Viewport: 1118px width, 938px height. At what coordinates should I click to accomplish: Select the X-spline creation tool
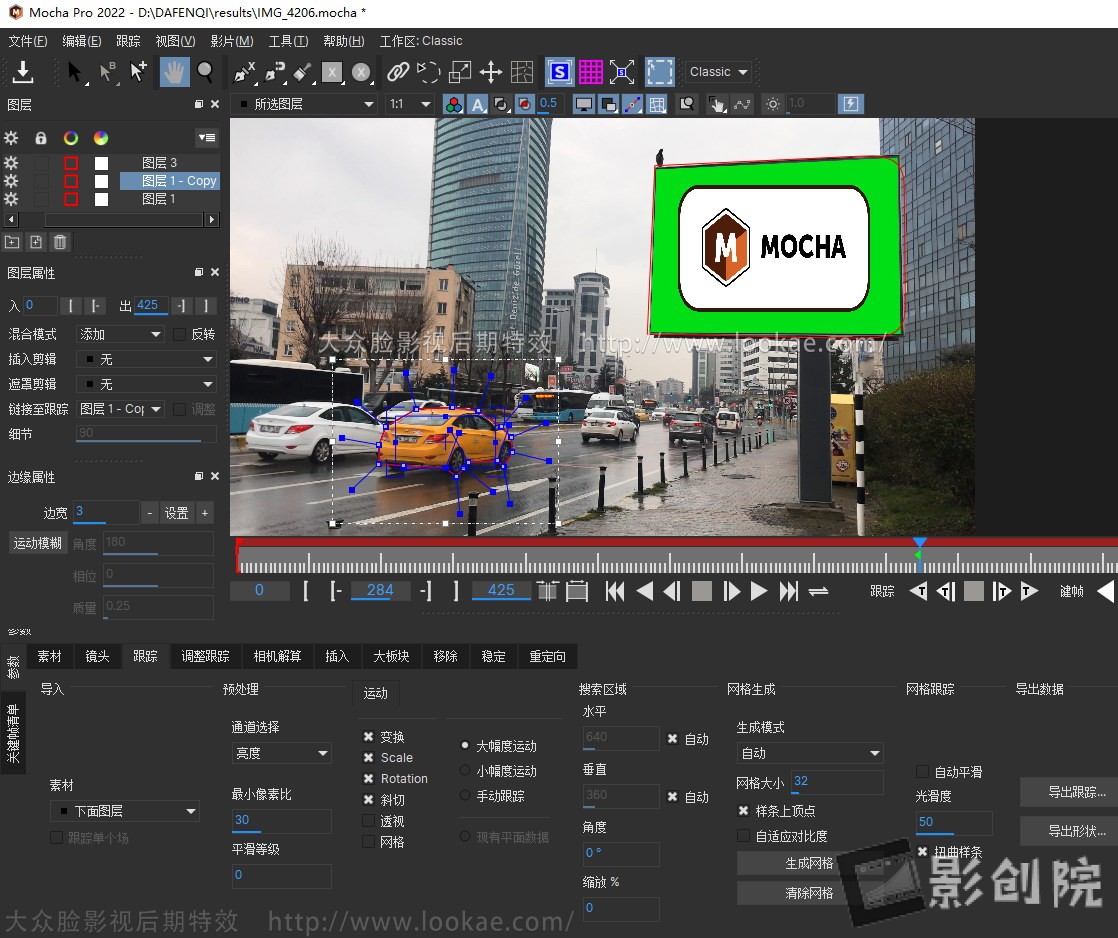tap(244, 71)
